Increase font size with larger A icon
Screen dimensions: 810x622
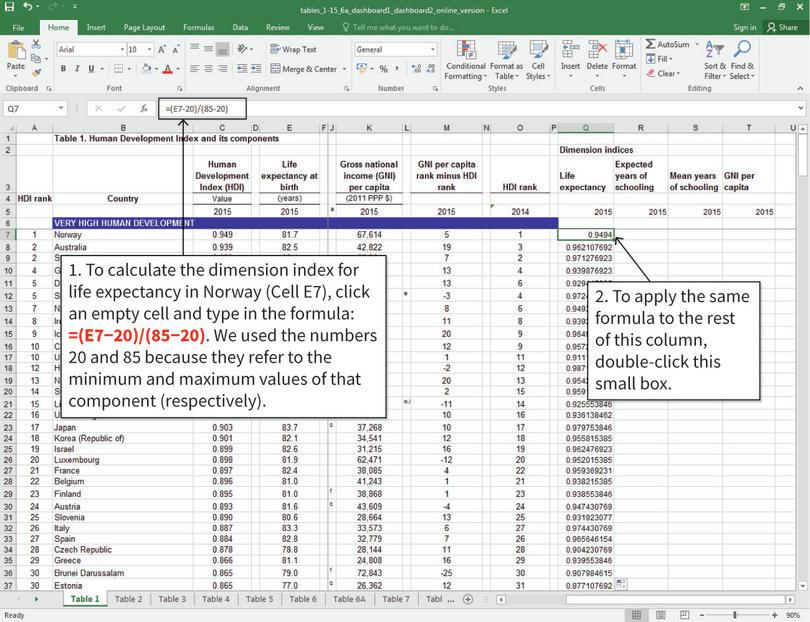[162, 50]
